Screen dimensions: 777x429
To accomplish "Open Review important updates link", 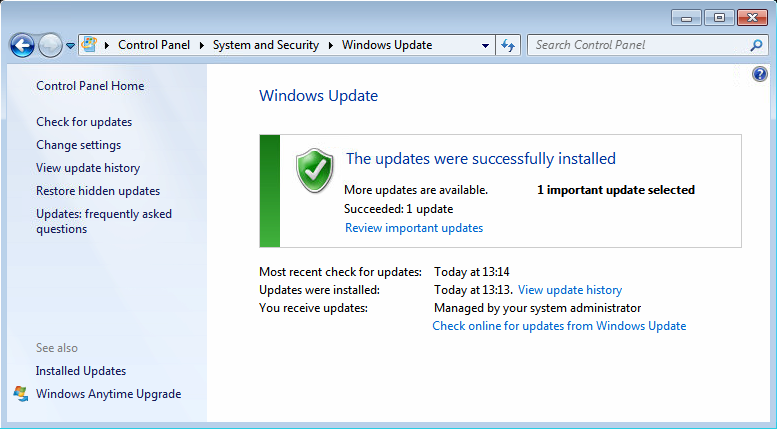I will click(414, 228).
